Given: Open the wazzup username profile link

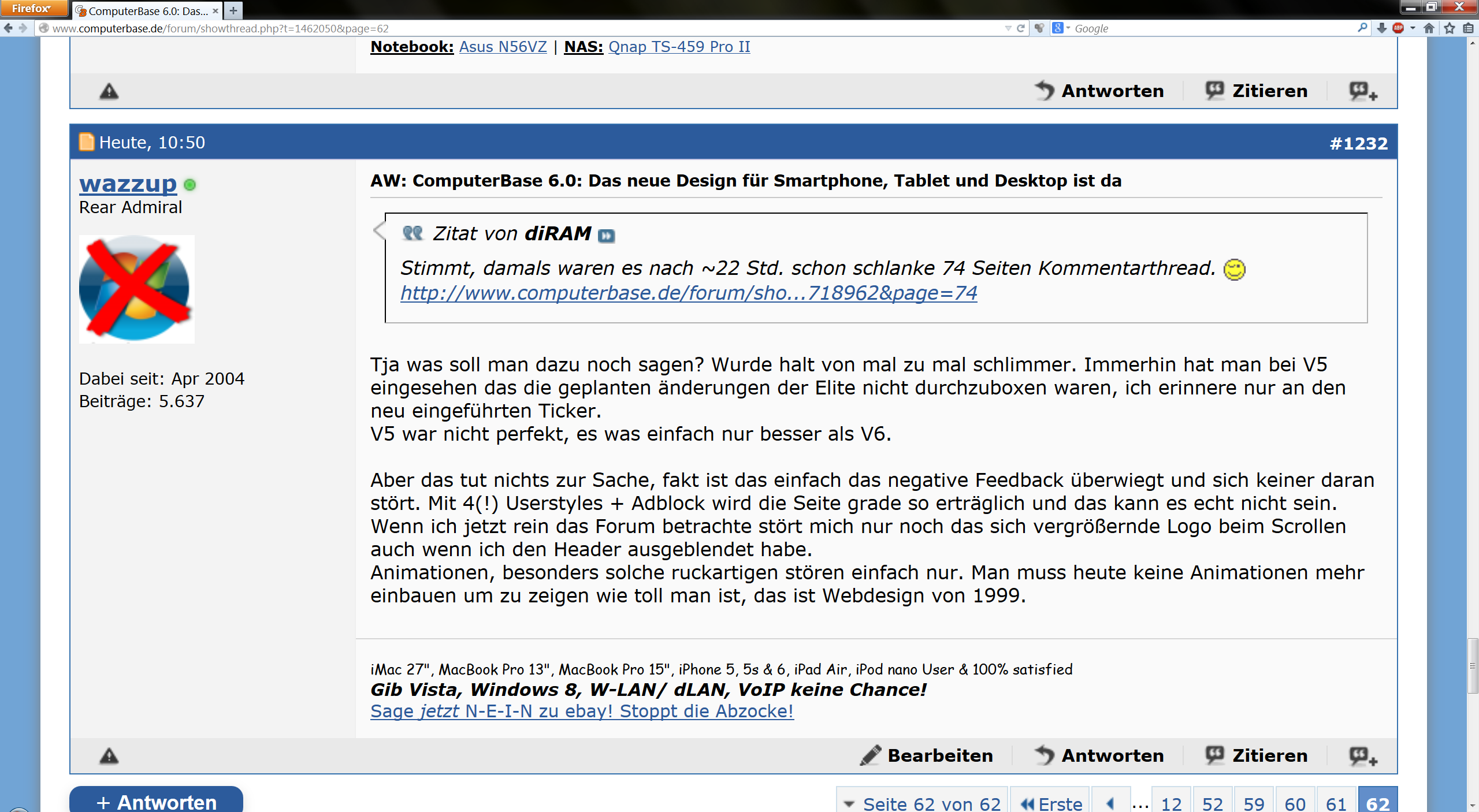Looking at the screenshot, I should [x=128, y=184].
